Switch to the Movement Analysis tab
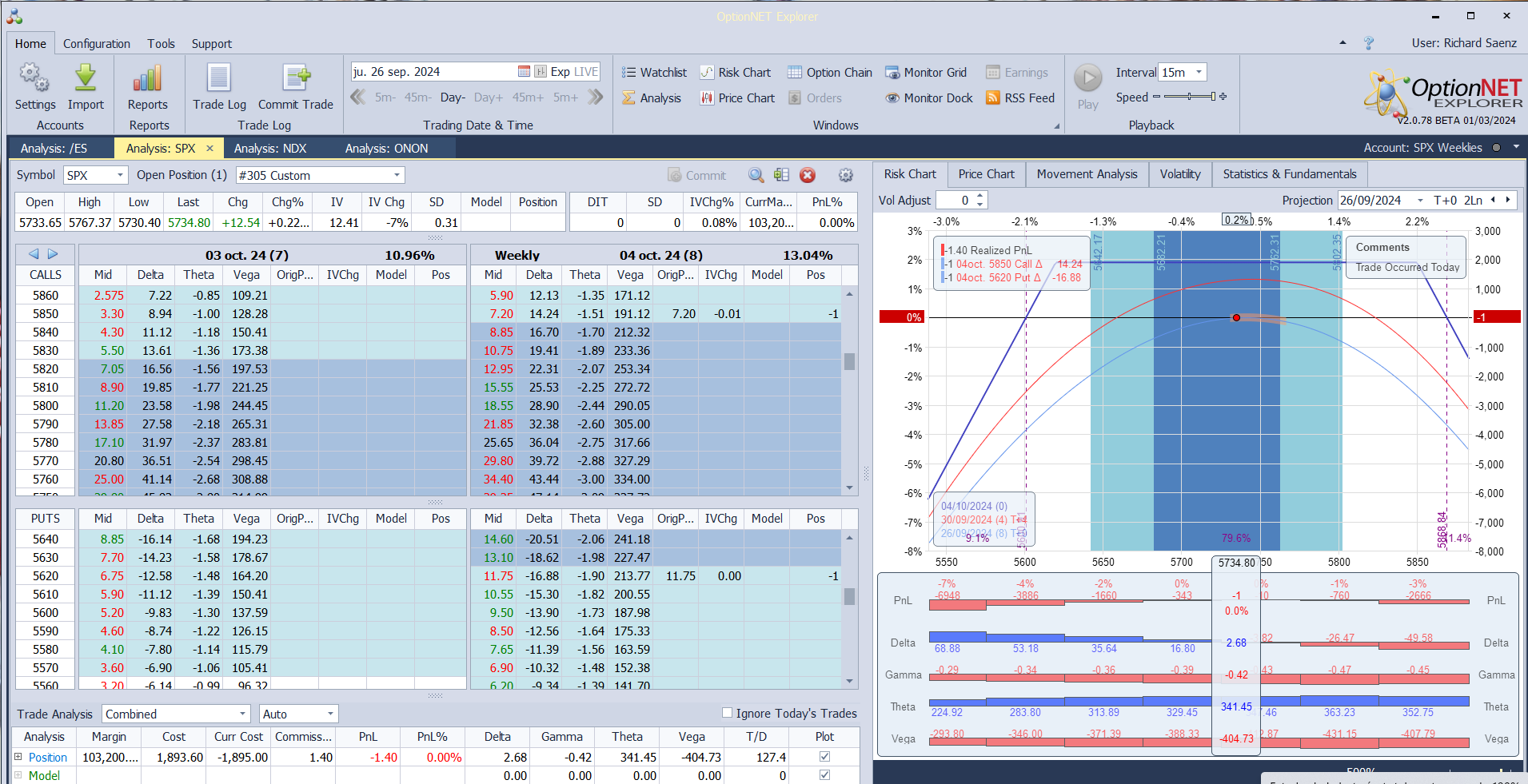The width and height of the screenshot is (1528, 784). (1087, 173)
